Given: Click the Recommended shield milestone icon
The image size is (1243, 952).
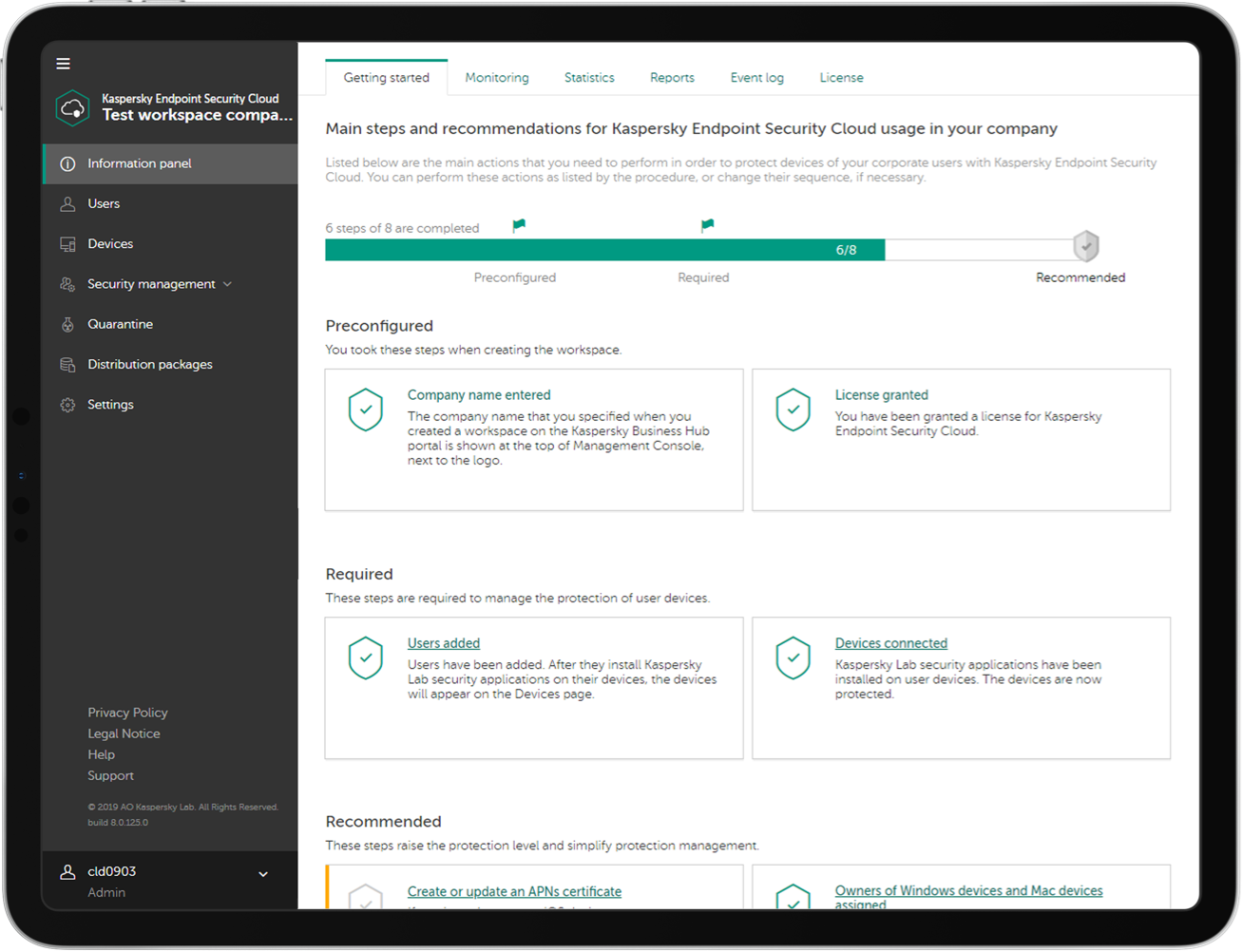Looking at the screenshot, I should (1085, 247).
